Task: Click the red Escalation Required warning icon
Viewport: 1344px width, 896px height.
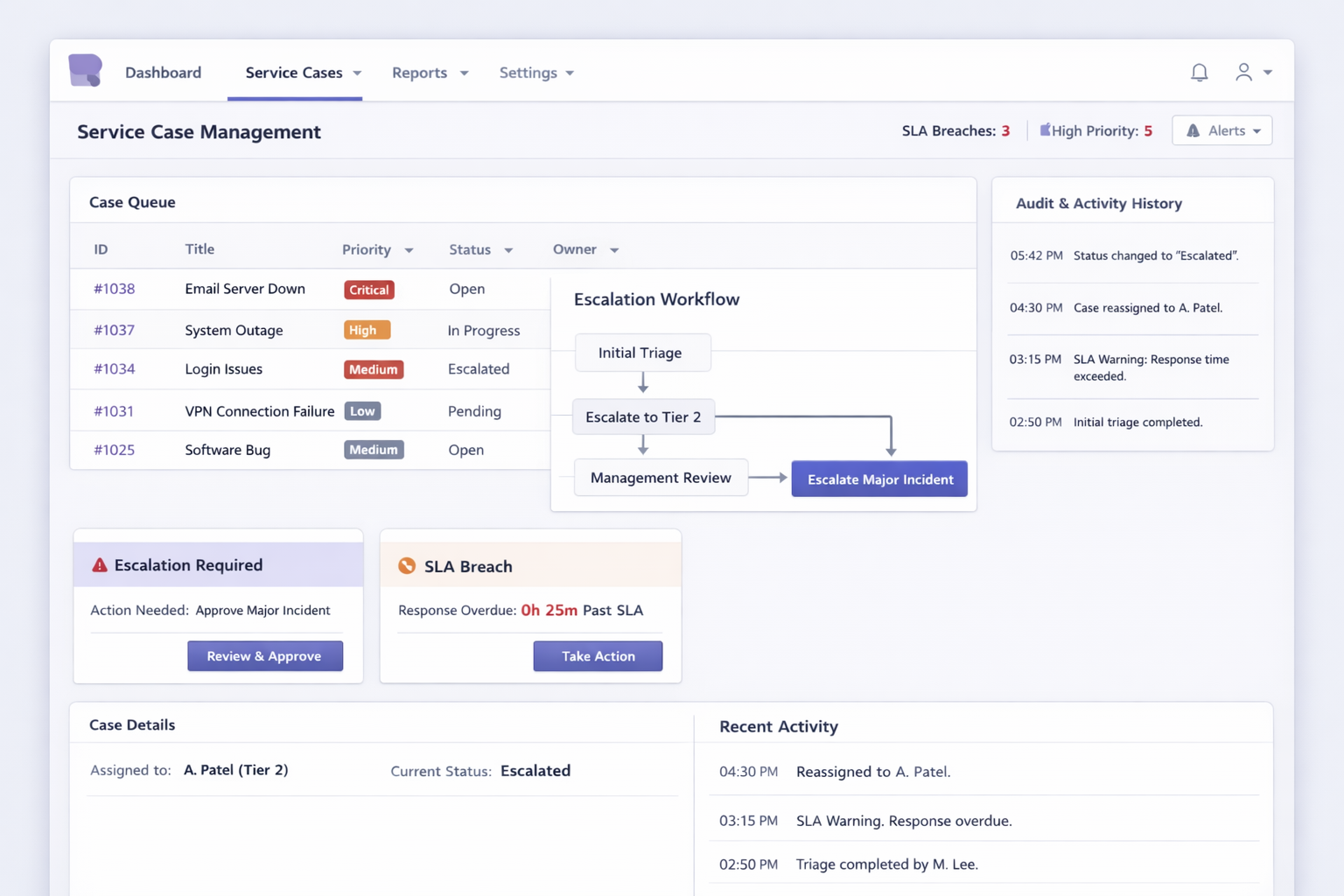Action: click(x=100, y=565)
